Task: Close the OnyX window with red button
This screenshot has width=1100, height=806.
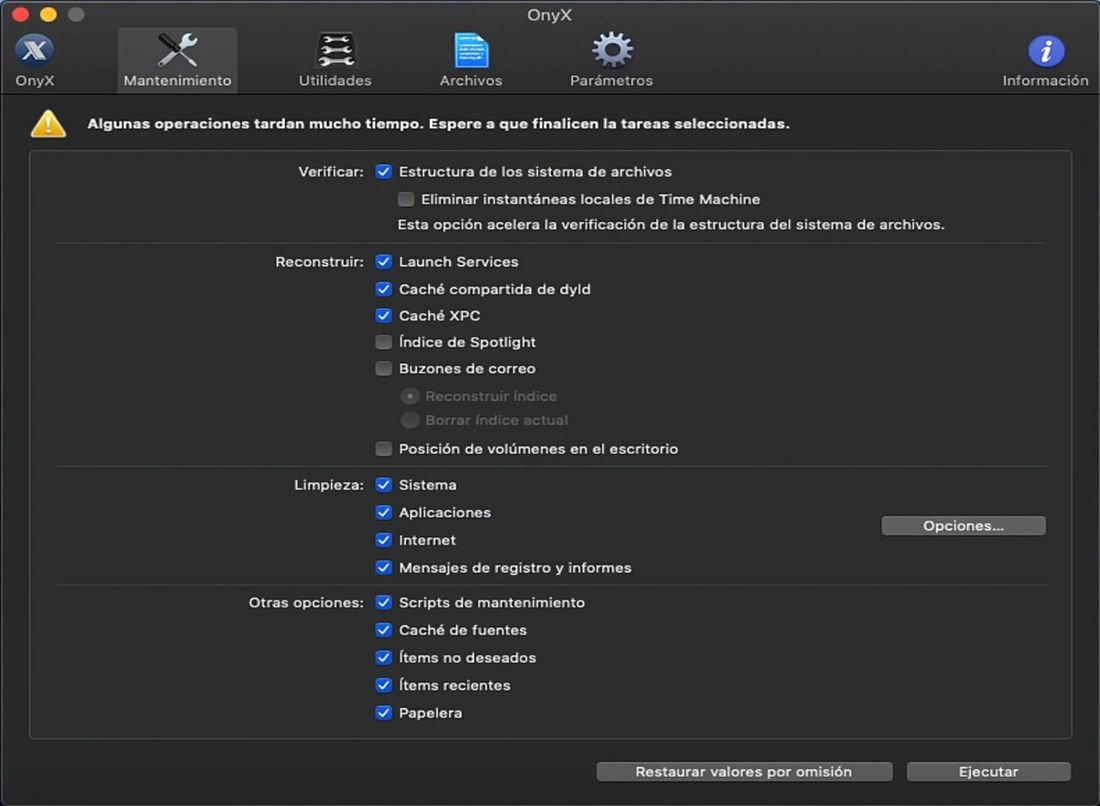Action: click(20, 13)
